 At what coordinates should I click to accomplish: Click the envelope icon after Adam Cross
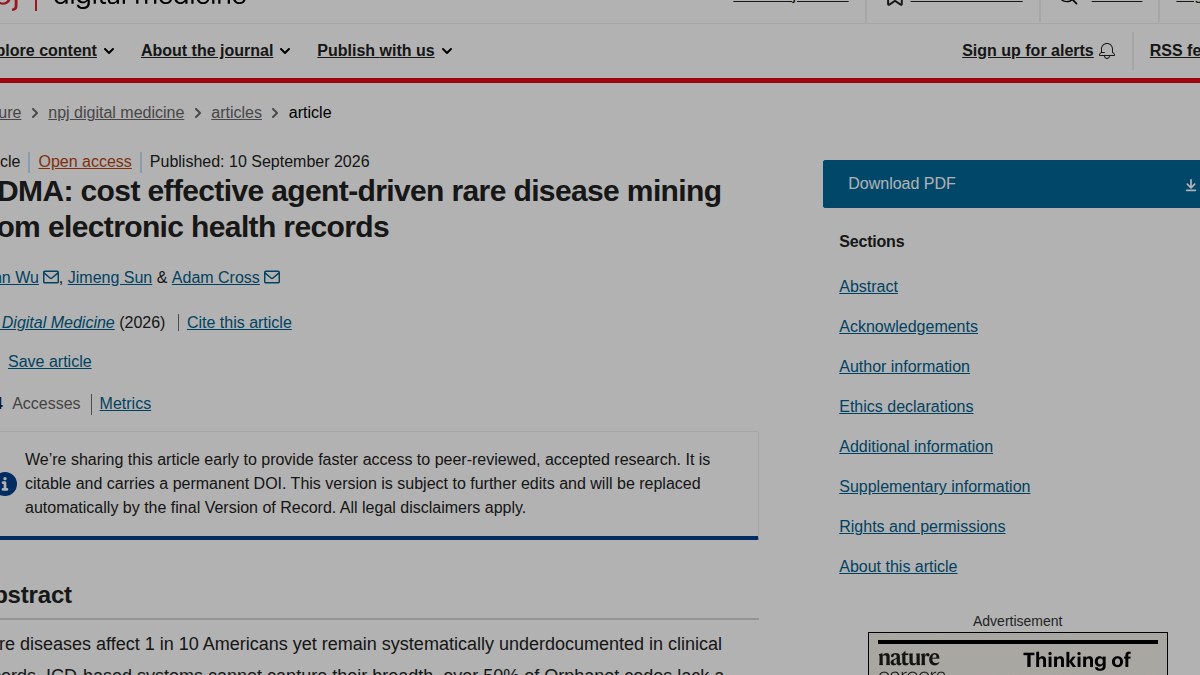pyautogui.click(x=272, y=277)
